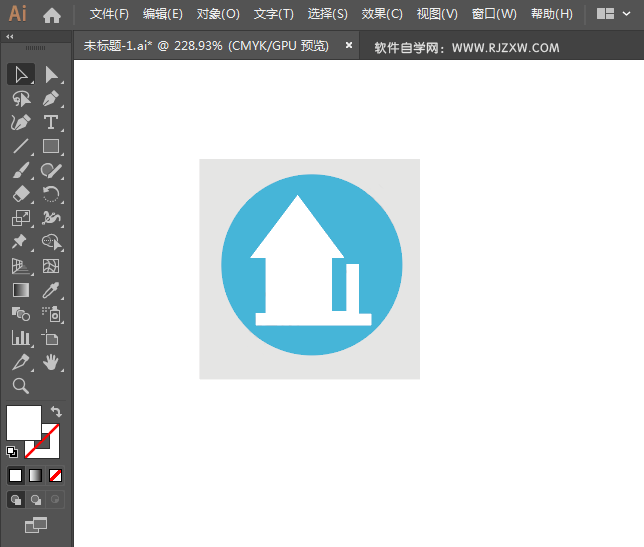
Task: Collapse the toolbar with double arrows
Action: pyautogui.click(x=10, y=37)
